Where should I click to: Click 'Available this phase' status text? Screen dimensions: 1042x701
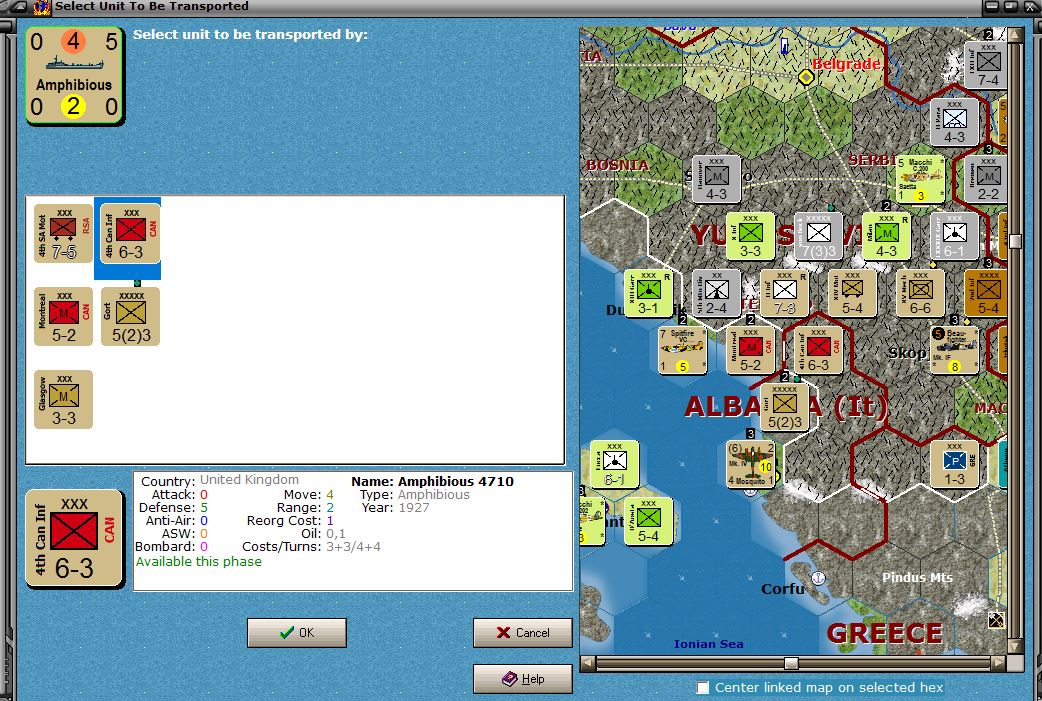[x=199, y=561]
